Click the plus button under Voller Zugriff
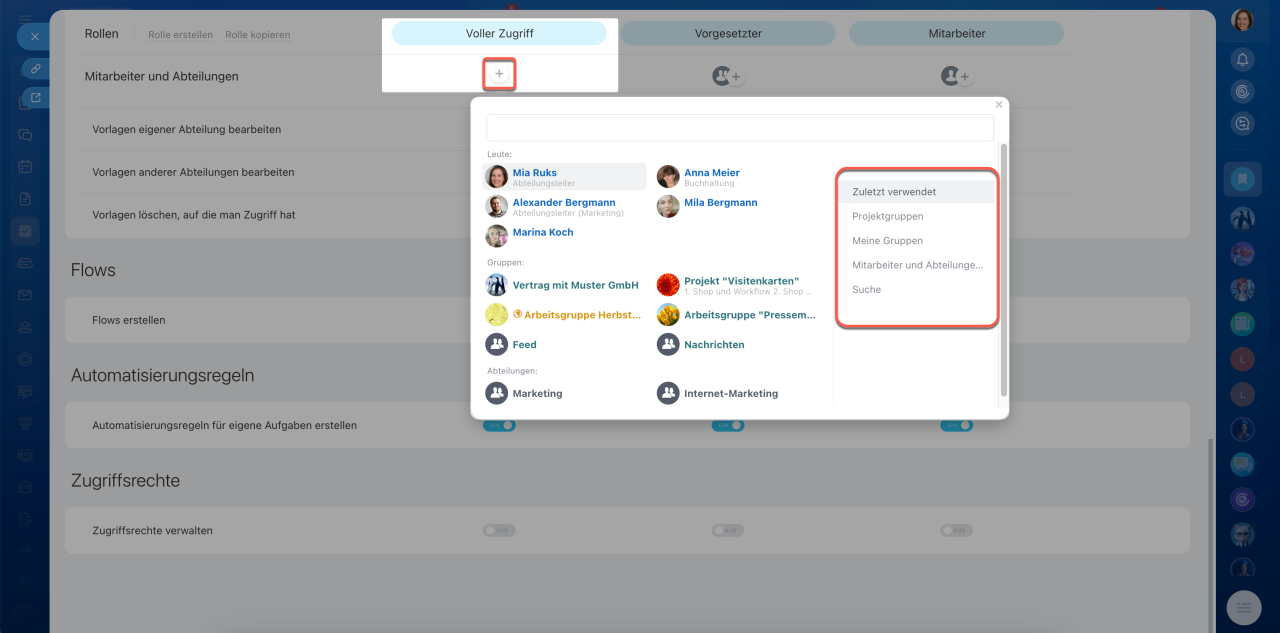The image size is (1280, 633). 499,74
